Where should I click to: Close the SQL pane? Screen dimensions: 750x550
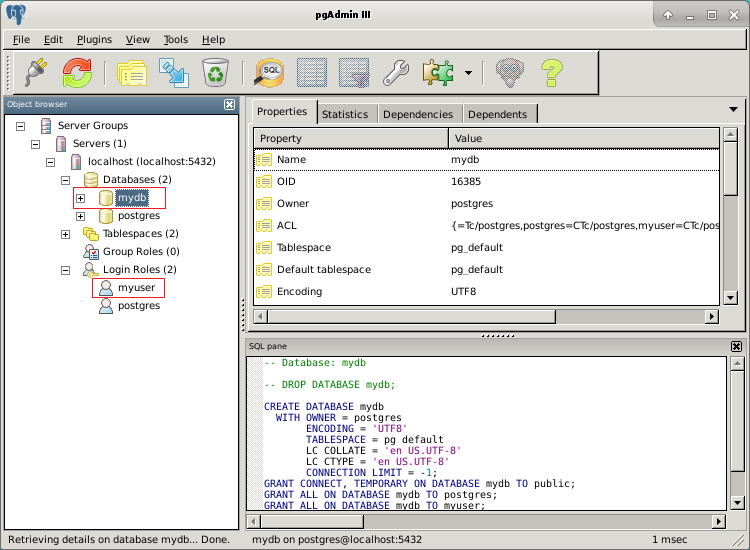click(737, 346)
